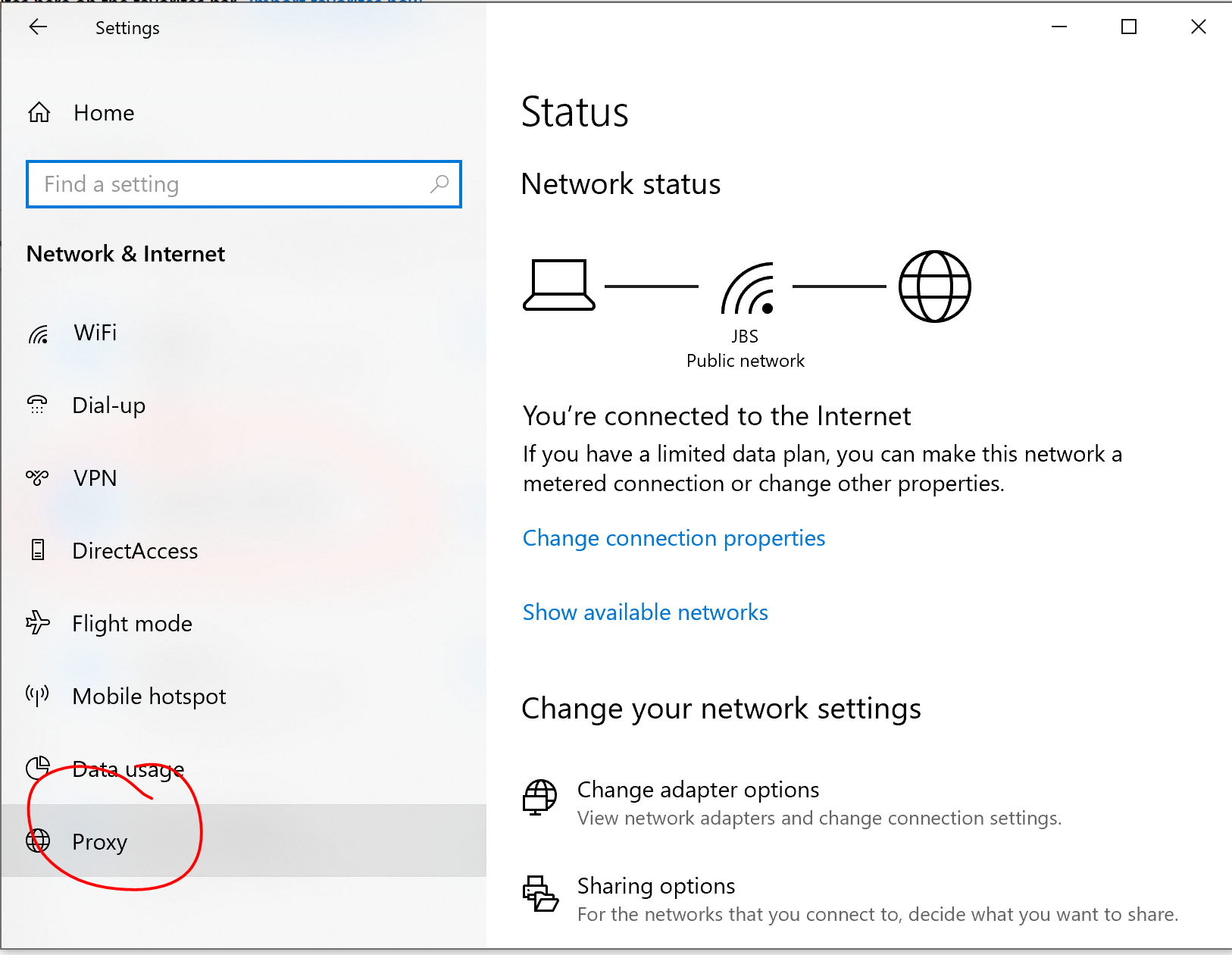
Task: Click the Change connection properties link
Action: 673,538
